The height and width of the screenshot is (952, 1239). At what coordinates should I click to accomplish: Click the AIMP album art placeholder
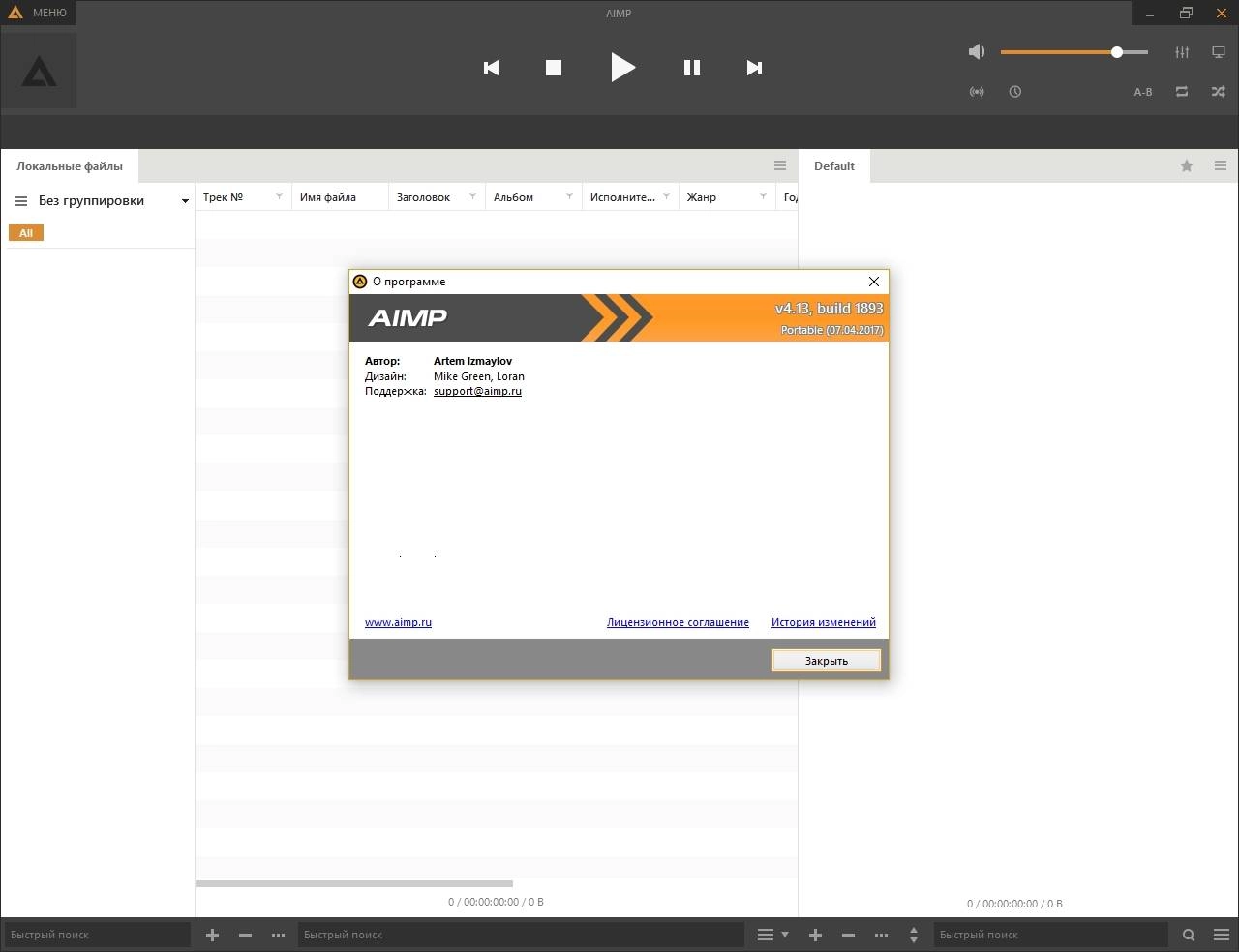point(39,71)
